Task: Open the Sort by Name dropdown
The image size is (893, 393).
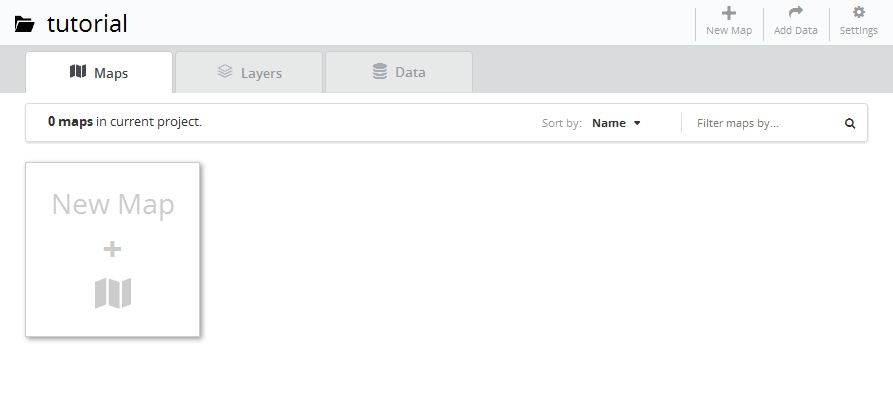Action: tap(616, 123)
